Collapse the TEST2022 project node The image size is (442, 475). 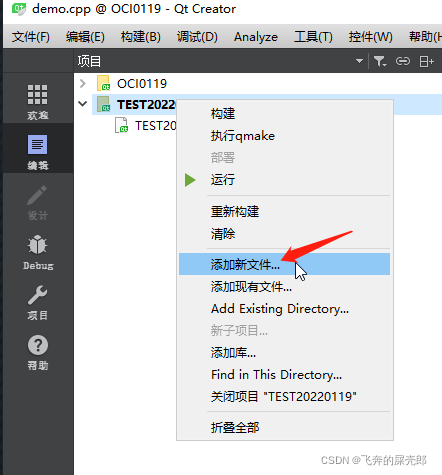coord(83,104)
